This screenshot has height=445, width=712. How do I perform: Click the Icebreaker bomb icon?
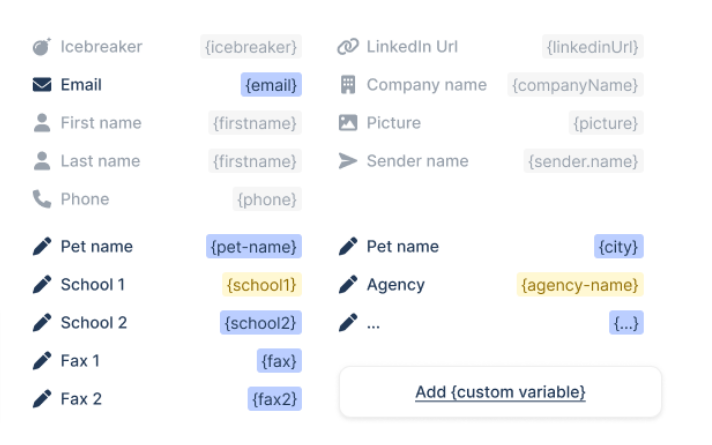point(42,47)
